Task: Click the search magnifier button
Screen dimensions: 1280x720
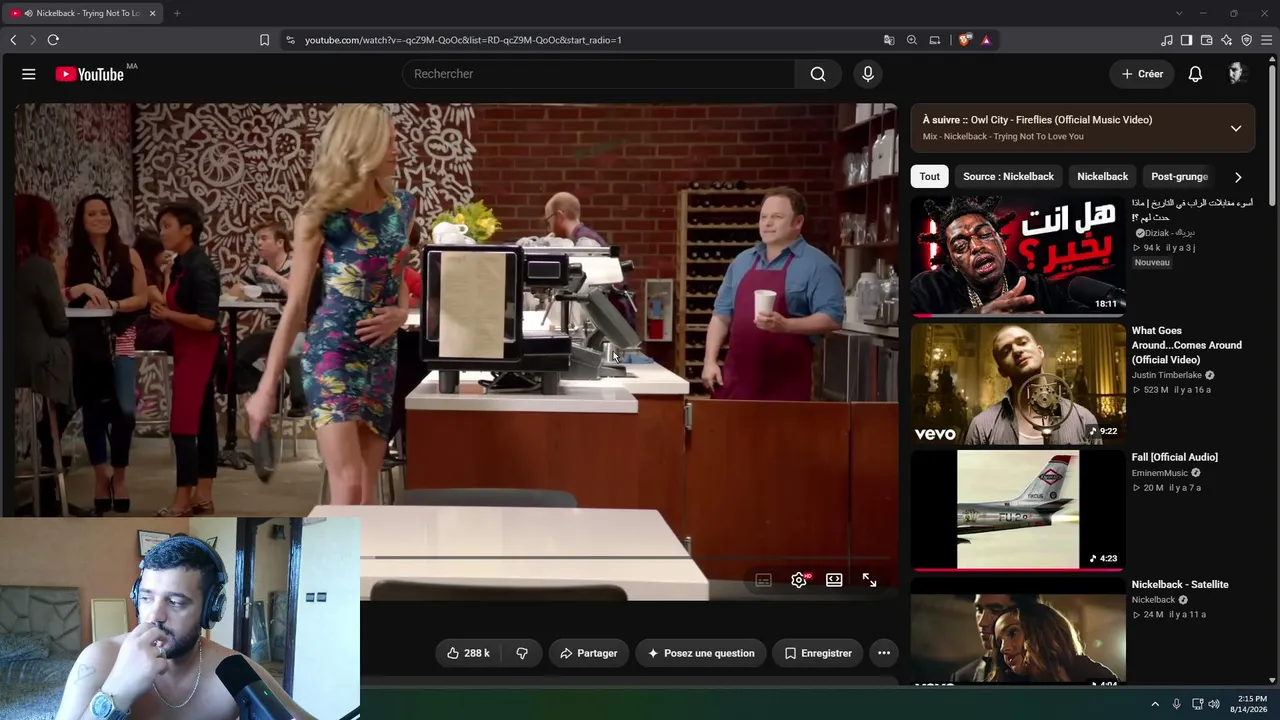Action: (x=818, y=74)
